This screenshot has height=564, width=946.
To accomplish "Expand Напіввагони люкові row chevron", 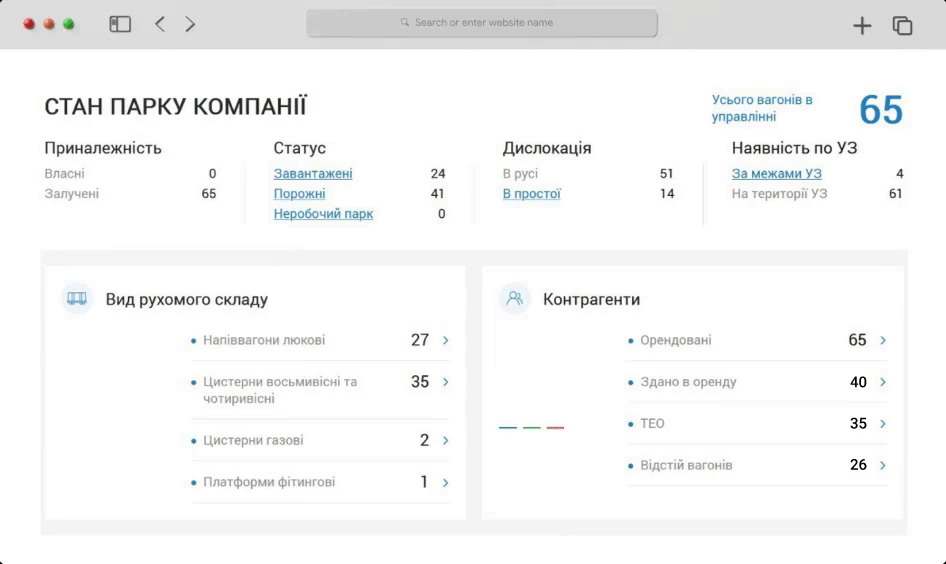I will pyautogui.click(x=446, y=340).
